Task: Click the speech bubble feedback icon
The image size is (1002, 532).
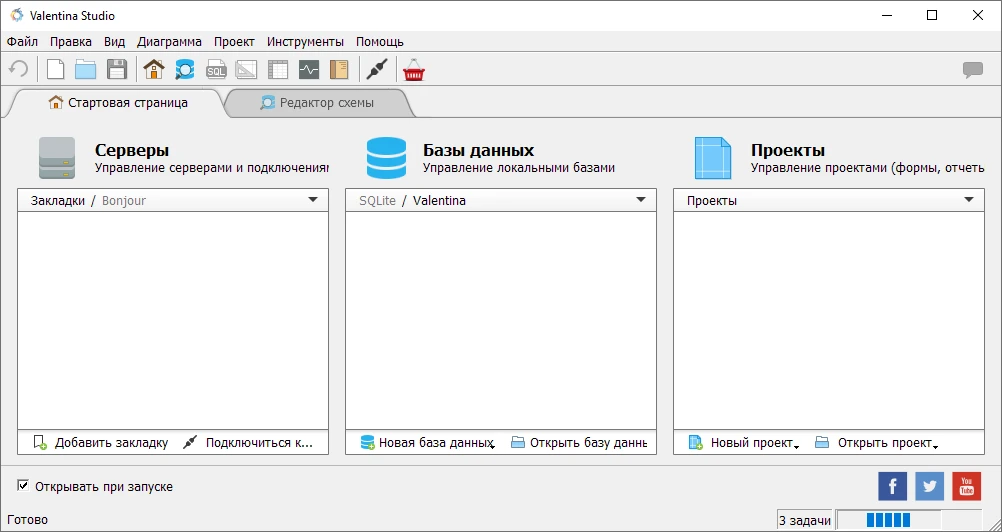Action: pos(972,70)
